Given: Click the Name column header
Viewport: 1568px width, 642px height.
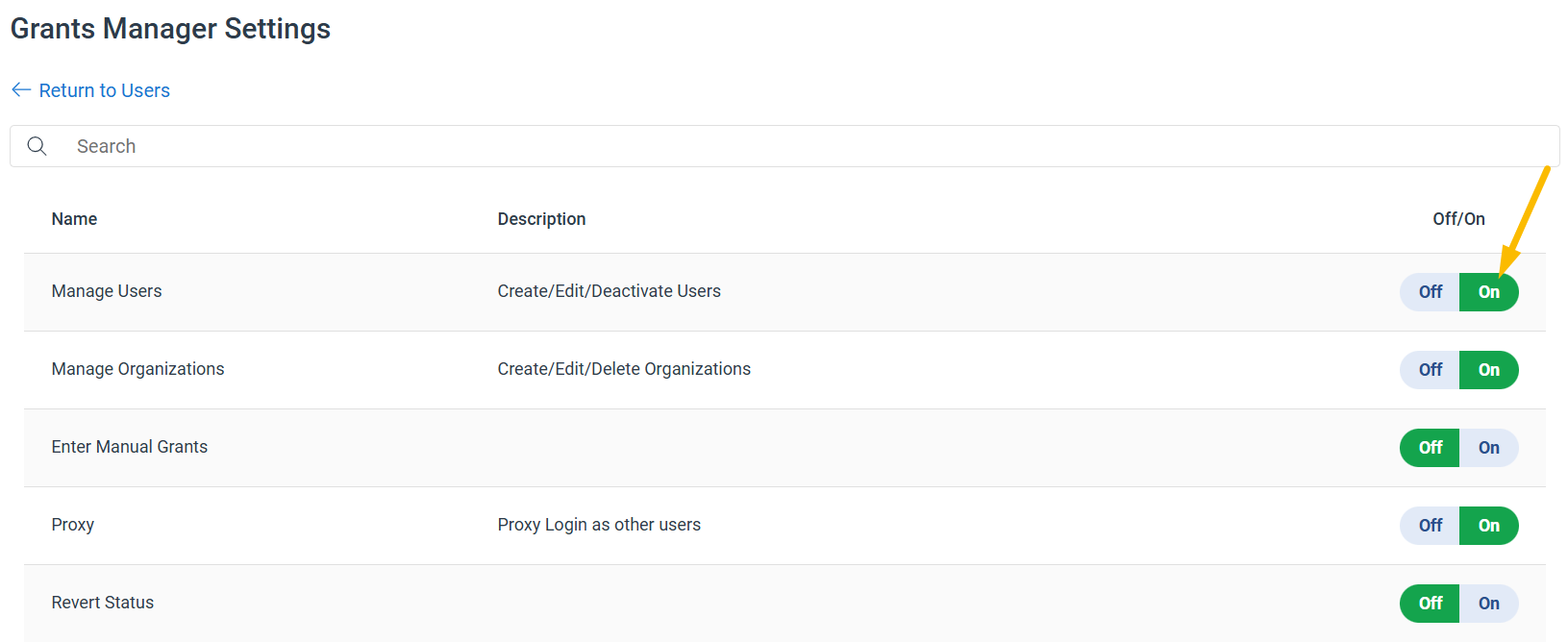Looking at the screenshot, I should [74, 219].
